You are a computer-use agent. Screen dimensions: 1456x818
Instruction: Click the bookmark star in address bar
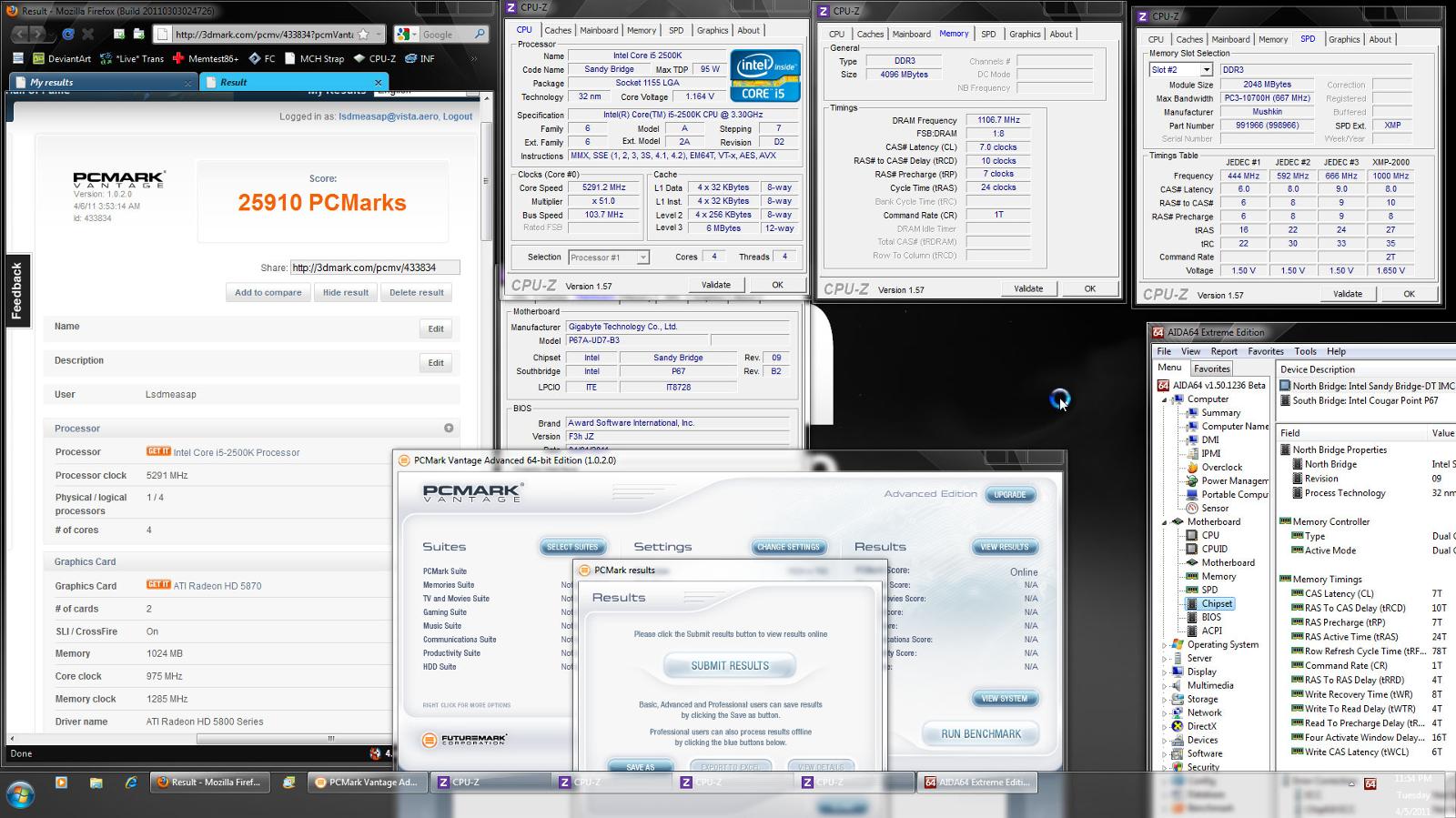click(x=363, y=35)
